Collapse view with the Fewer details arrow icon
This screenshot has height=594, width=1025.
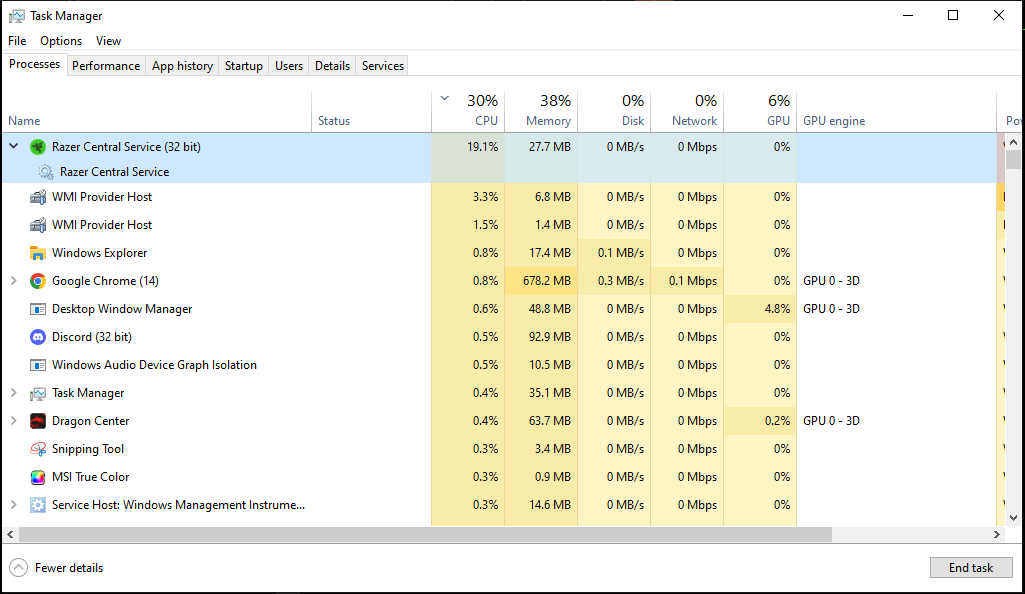pyautogui.click(x=18, y=567)
